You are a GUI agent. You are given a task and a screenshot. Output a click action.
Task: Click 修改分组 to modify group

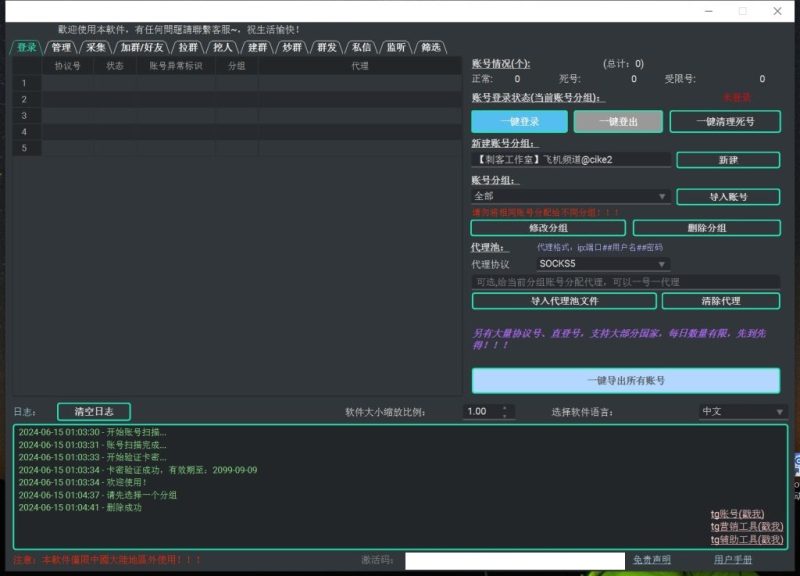548,227
